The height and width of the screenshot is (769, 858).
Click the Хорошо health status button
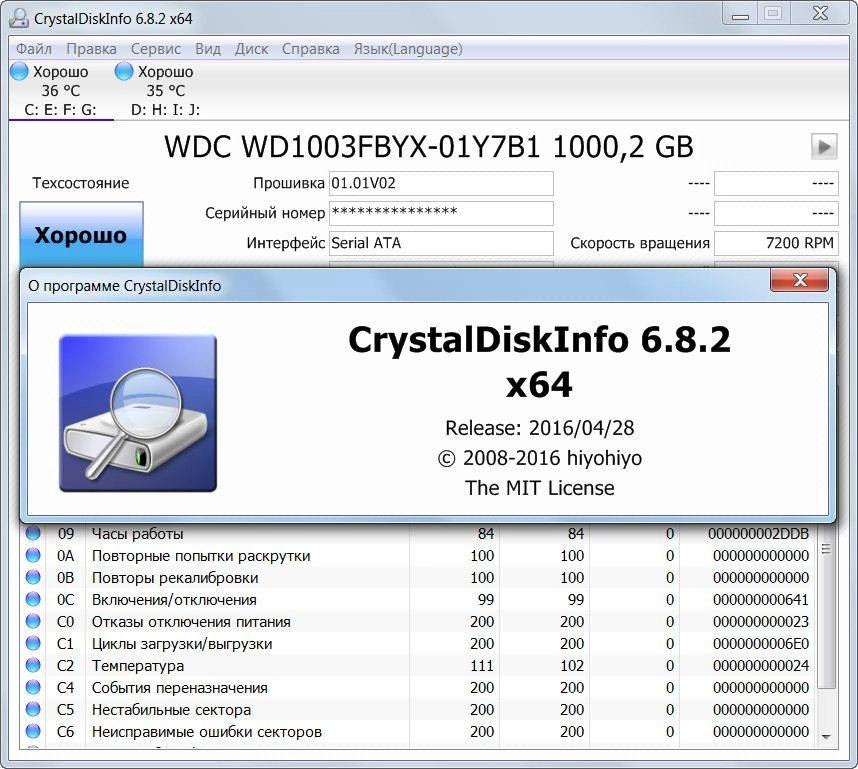point(82,234)
